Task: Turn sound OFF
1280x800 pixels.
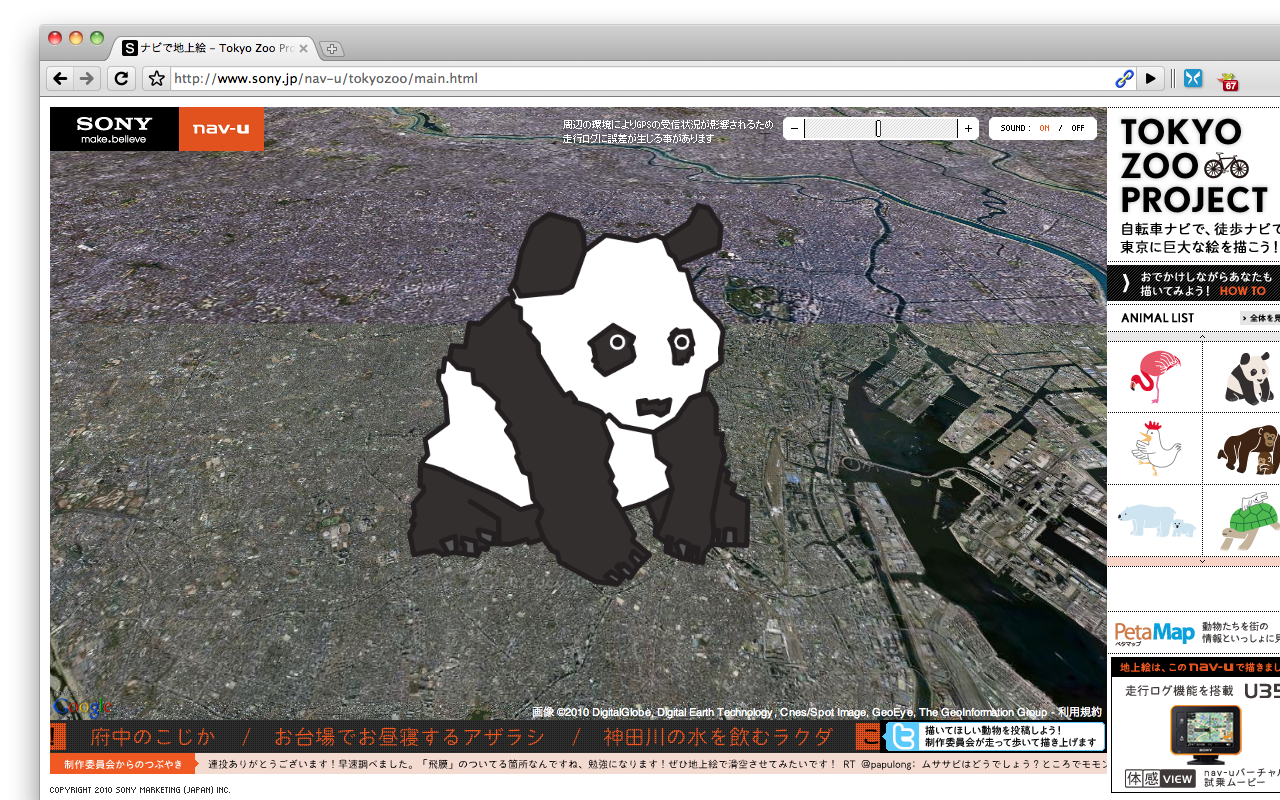Action: [x=1077, y=128]
